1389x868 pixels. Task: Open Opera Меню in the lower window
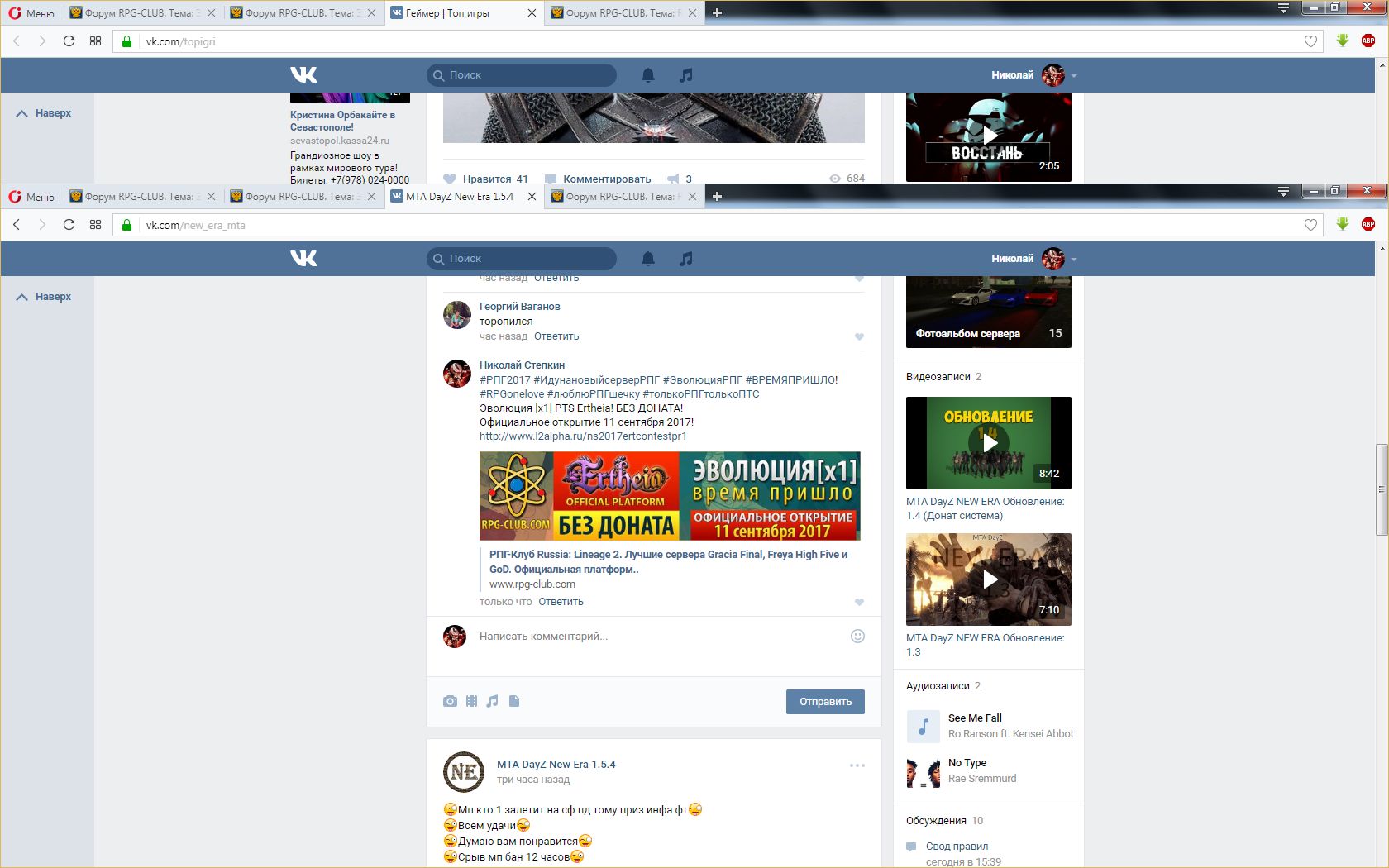31,197
